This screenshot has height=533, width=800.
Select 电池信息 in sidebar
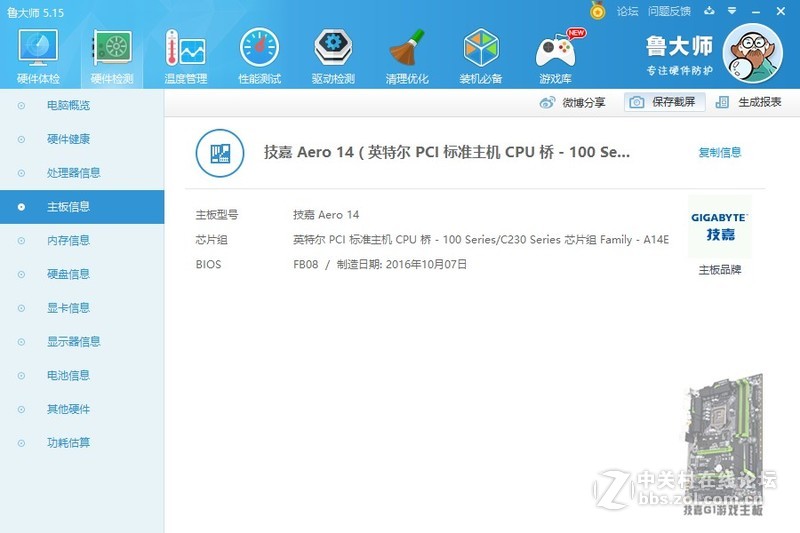click(x=82, y=375)
